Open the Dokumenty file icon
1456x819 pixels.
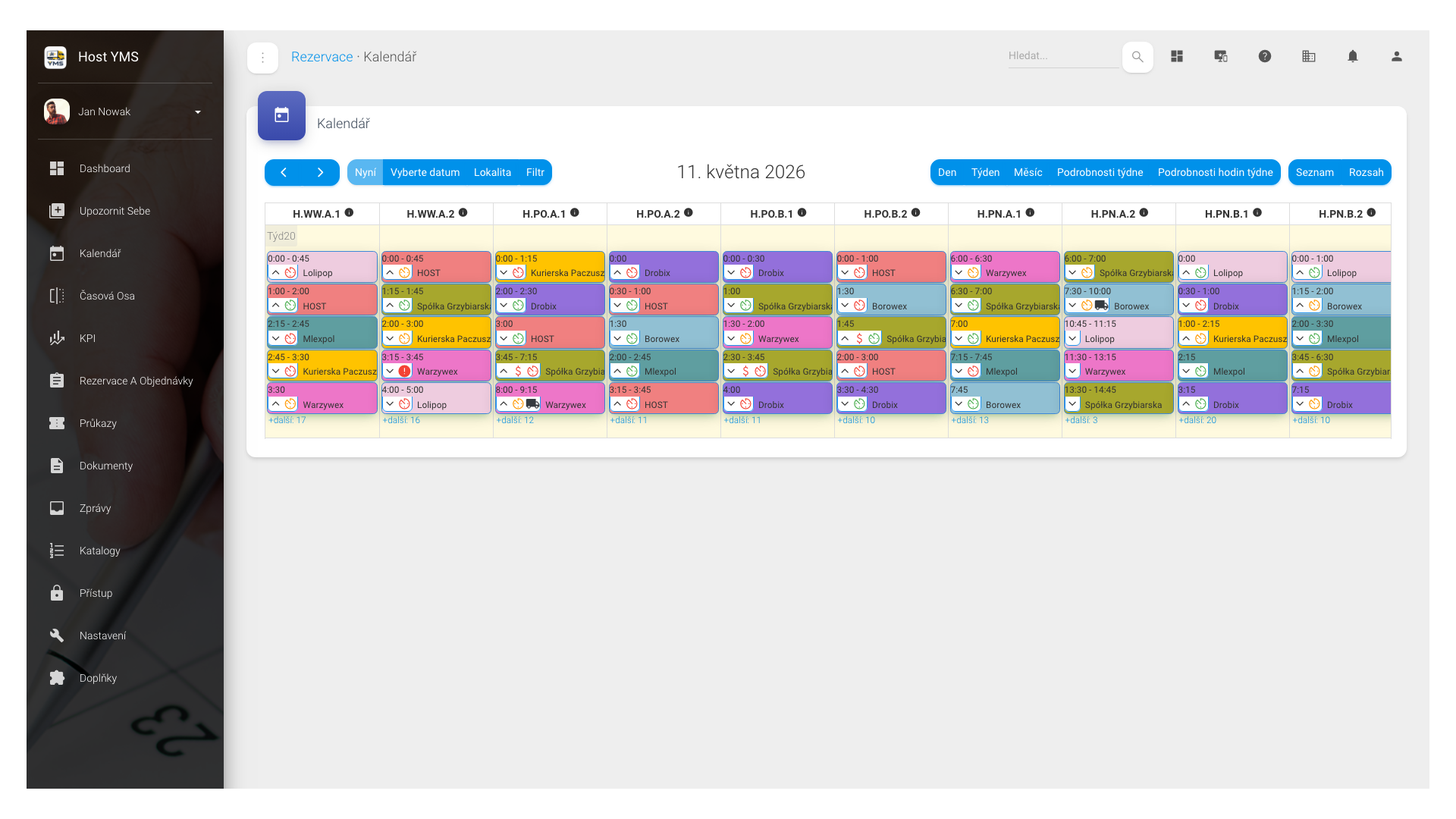[x=57, y=466]
